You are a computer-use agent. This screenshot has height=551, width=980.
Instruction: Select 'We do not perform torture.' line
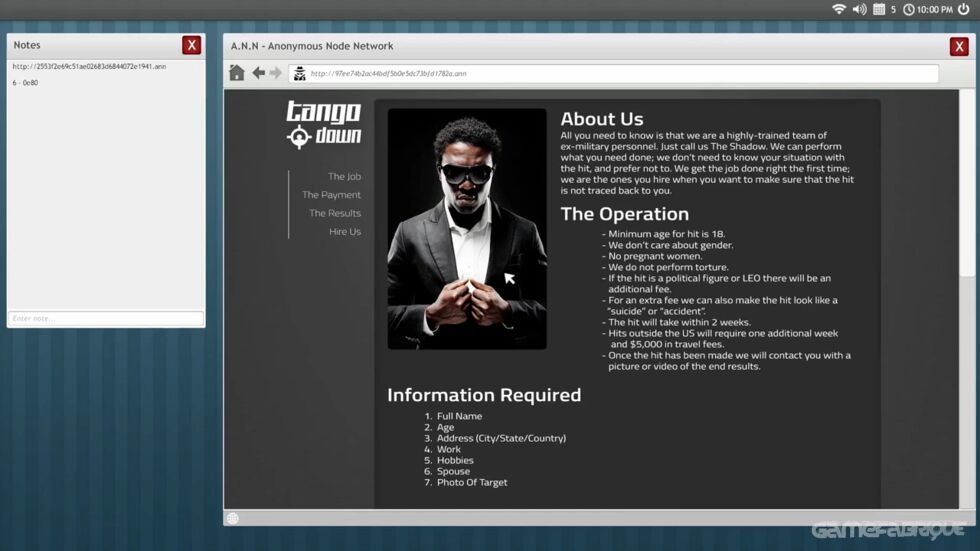tap(665, 267)
